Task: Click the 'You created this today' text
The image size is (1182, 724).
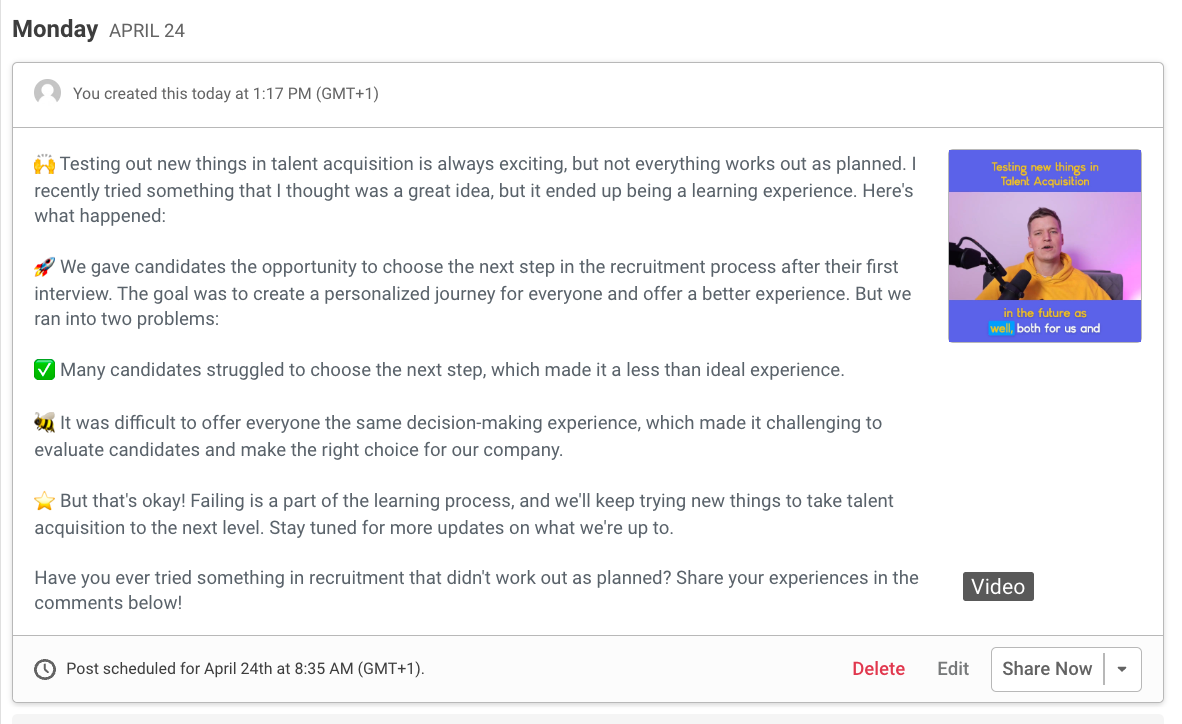Action: coord(225,94)
